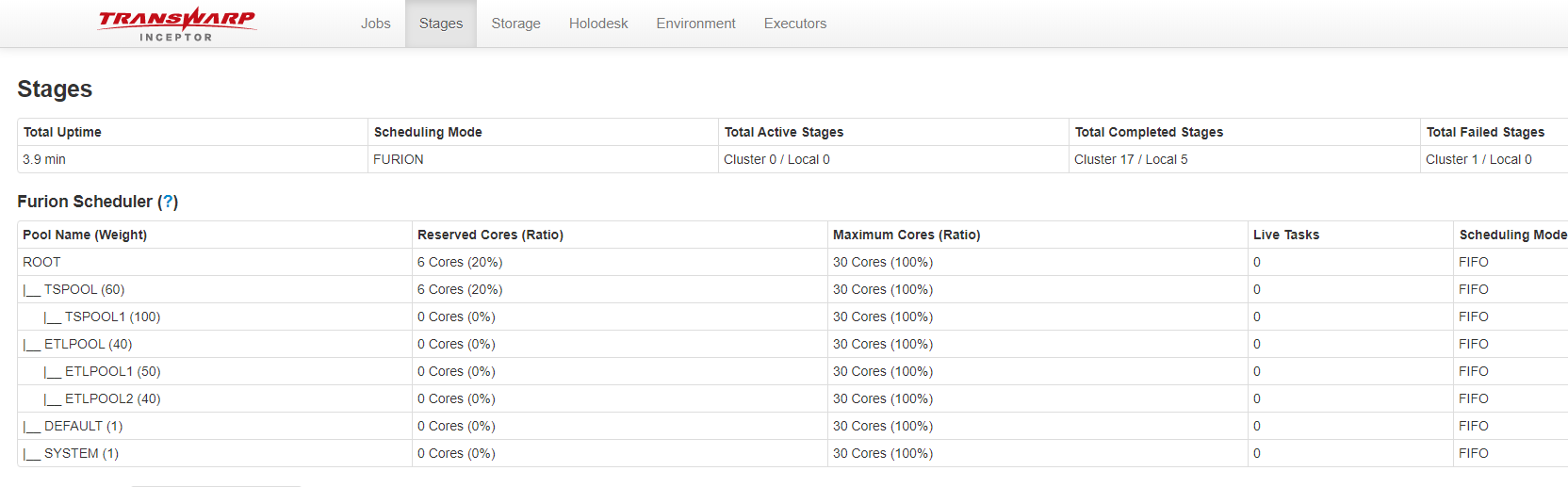Click FIFO link for TSPOOL1 (100)

pyautogui.click(x=1473, y=317)
